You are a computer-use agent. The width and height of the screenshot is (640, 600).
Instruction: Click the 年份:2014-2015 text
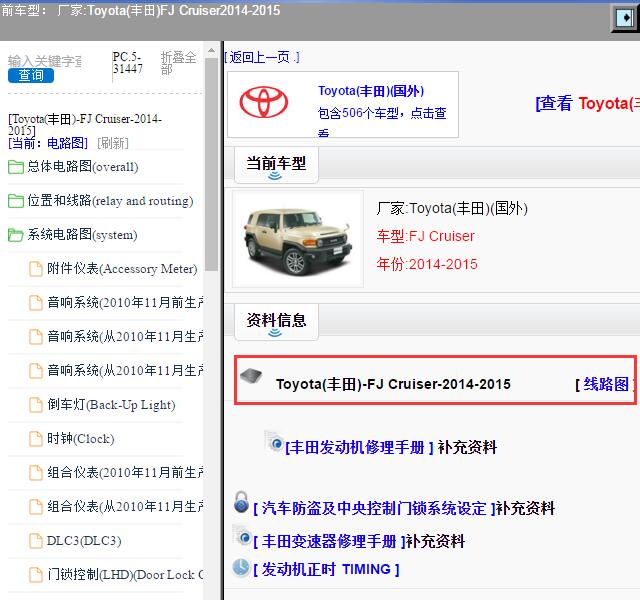coord(427,264)
